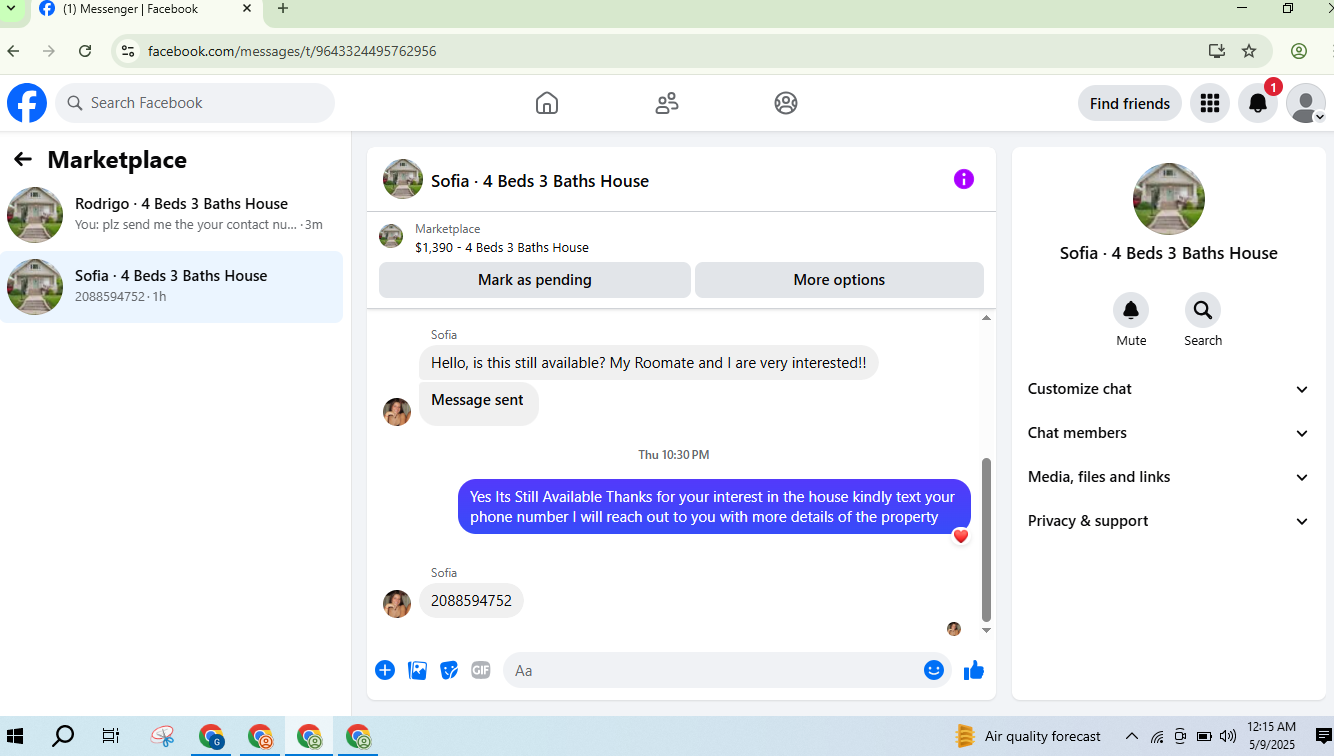Bookmark this page with the star icon

click(1249, 51)
